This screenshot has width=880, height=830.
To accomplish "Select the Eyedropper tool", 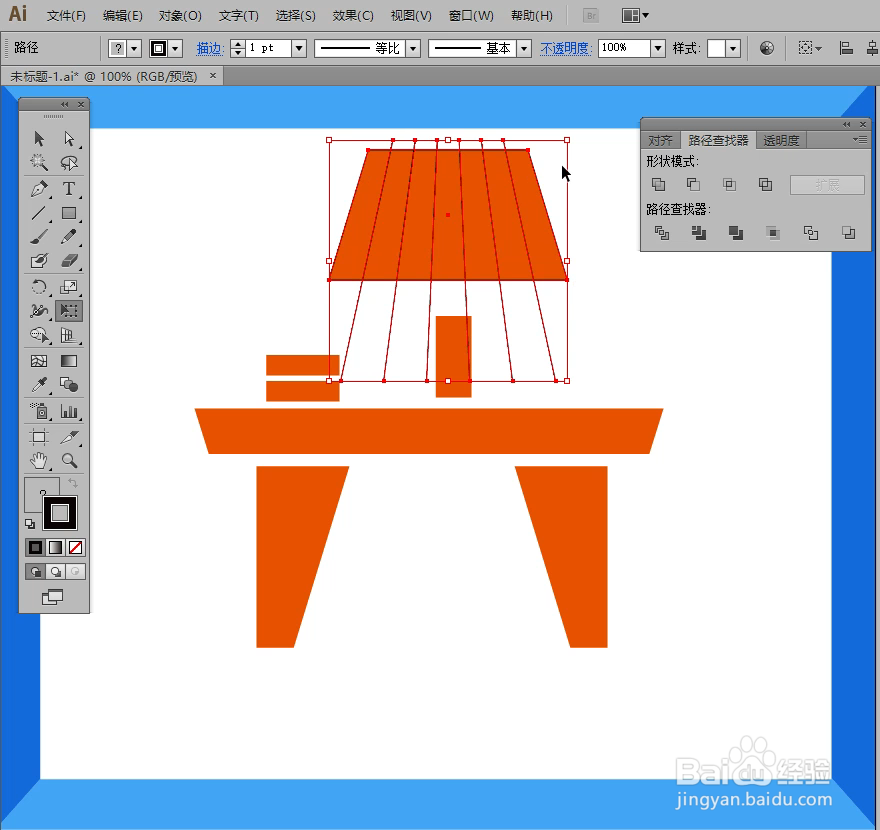I will coord(39,385).
